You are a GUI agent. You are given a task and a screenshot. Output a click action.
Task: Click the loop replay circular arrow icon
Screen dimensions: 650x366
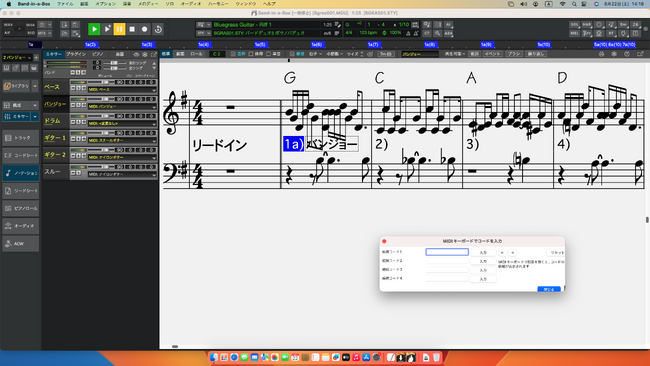[x=158, y=29]
